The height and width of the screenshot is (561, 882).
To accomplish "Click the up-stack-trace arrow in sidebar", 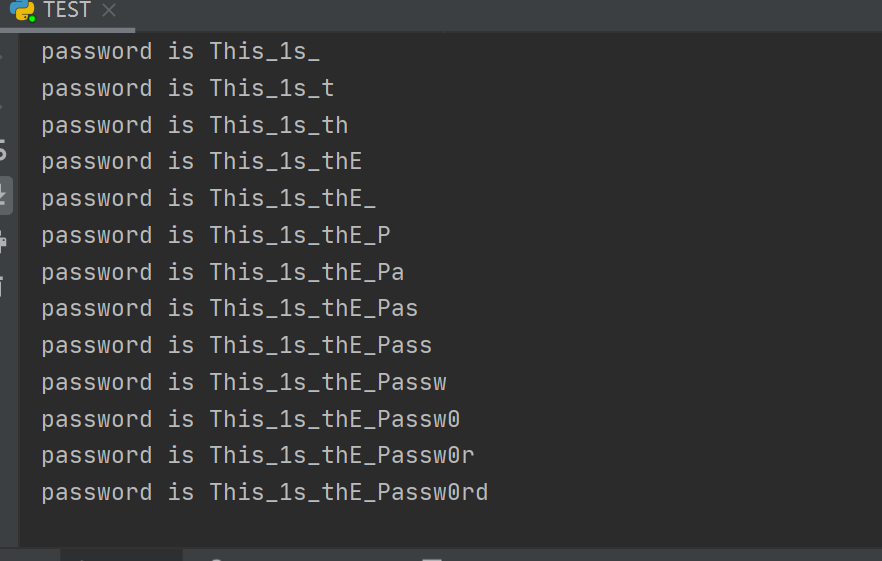I will [x=2, y=56].
